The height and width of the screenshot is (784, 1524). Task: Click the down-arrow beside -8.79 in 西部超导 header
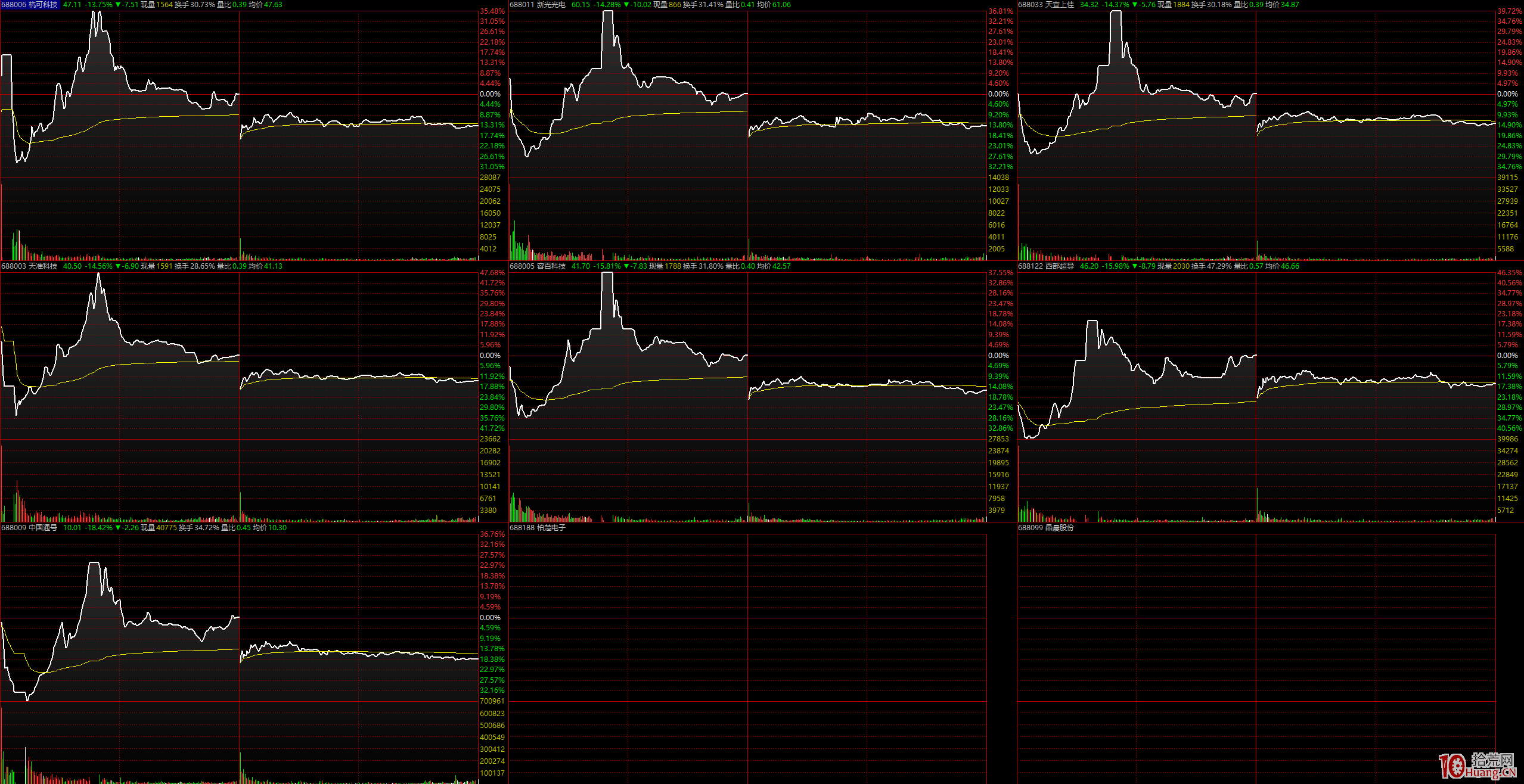tap(1135, 266)
